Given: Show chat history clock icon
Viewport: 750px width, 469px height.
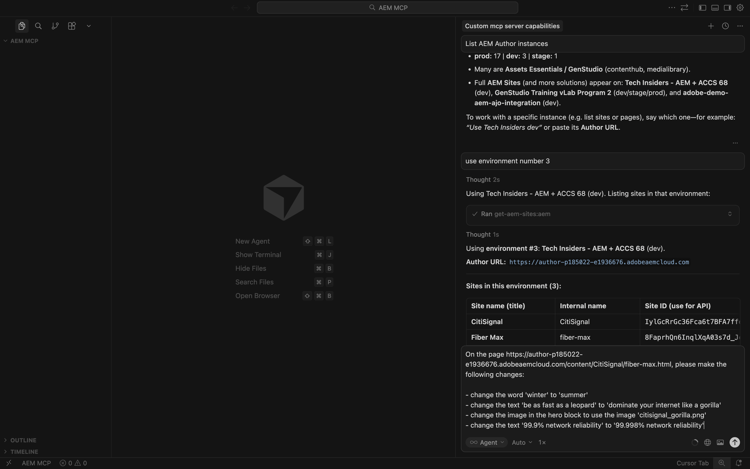Looking at the screenshot, I should tap(726, 26).
